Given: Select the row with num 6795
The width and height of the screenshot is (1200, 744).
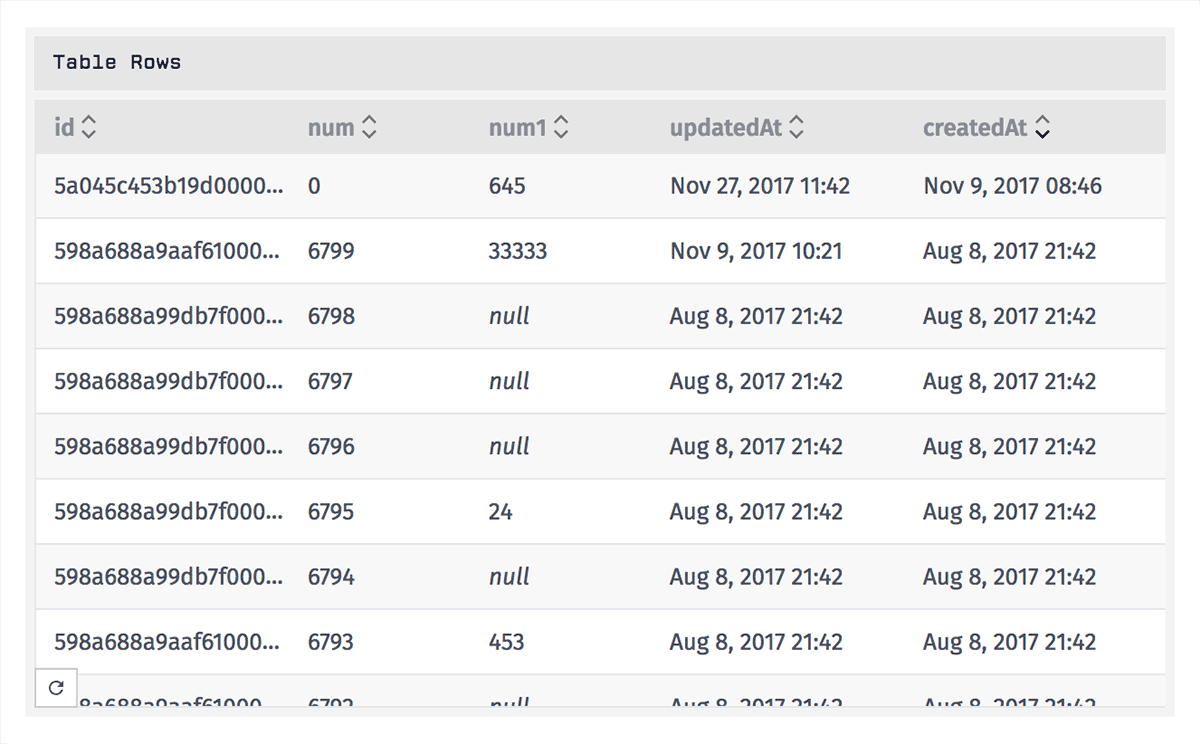Looking at the screenshot, I should (600, 512).
